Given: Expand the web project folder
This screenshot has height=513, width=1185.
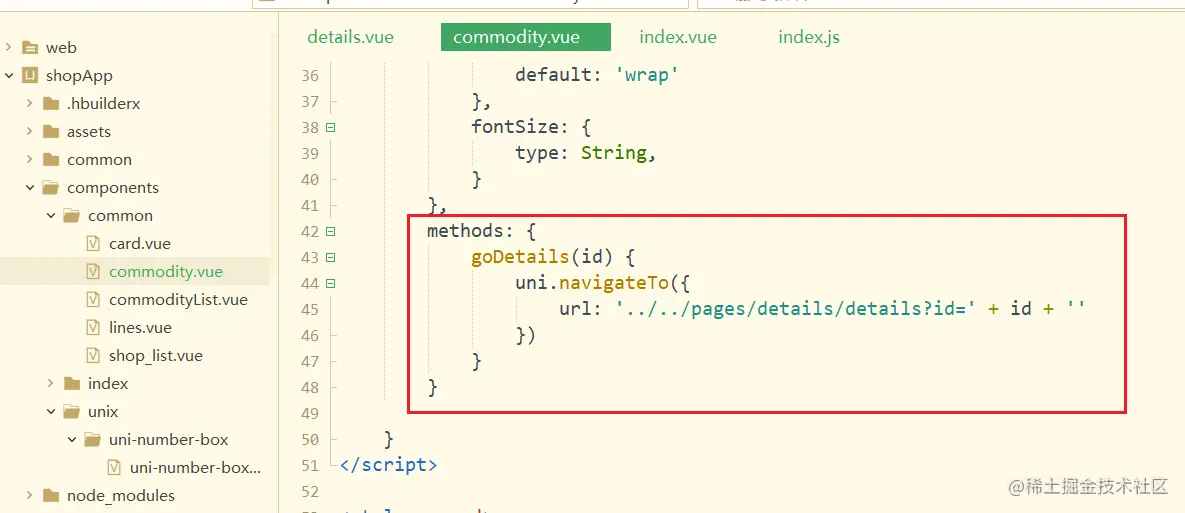Looking at the screenshot, I should tap(8, 48).
